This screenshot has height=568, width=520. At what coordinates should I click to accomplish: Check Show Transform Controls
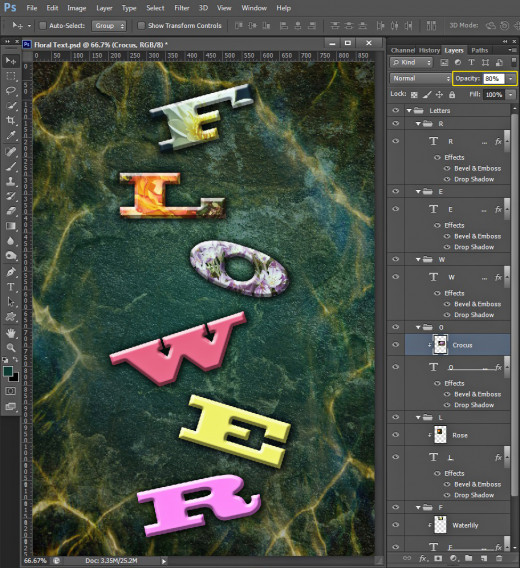tap(141, 25)
